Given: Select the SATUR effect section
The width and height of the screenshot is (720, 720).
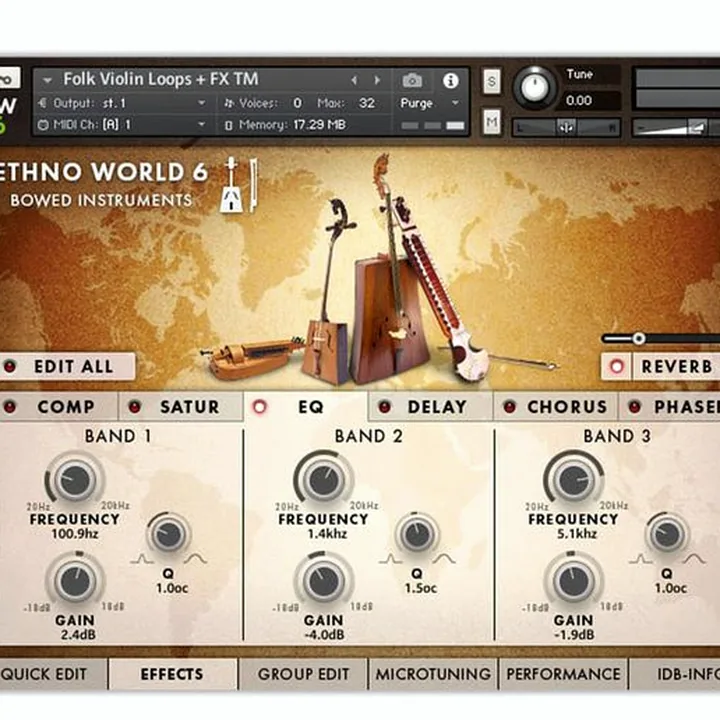Looking at the screenshot, I should click(x=180, y=406).
